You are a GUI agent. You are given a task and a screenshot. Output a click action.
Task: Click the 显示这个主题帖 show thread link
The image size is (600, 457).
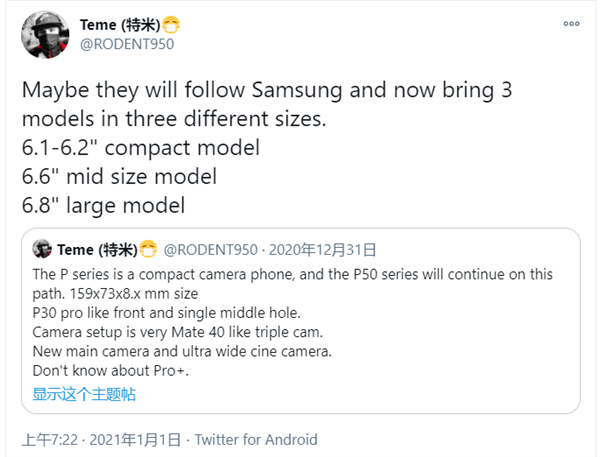pyautogui.click(x=84, y=394)
